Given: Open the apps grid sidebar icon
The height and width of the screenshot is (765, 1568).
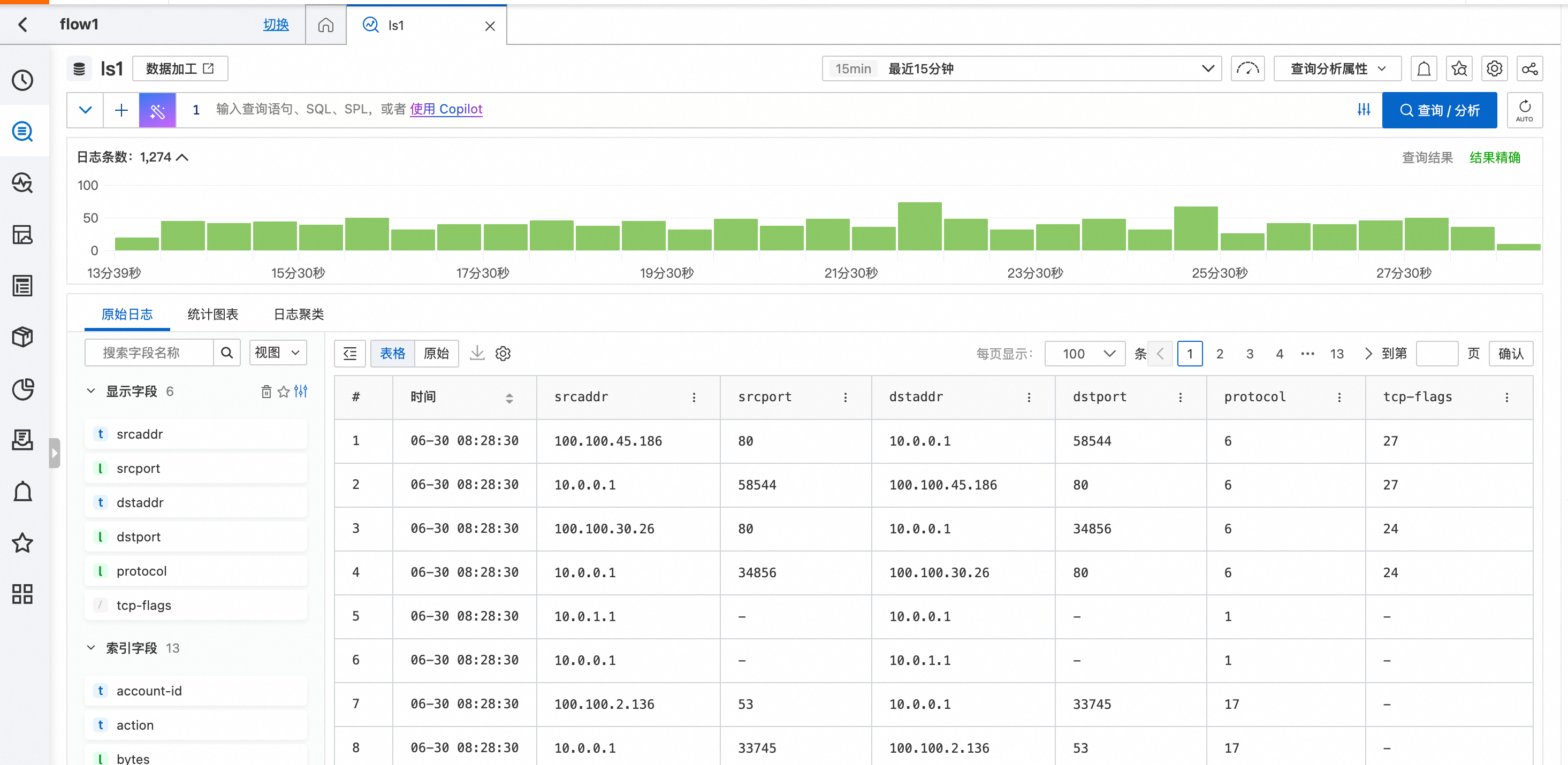Looking at the screenshot, I should (x=23, y=594).
